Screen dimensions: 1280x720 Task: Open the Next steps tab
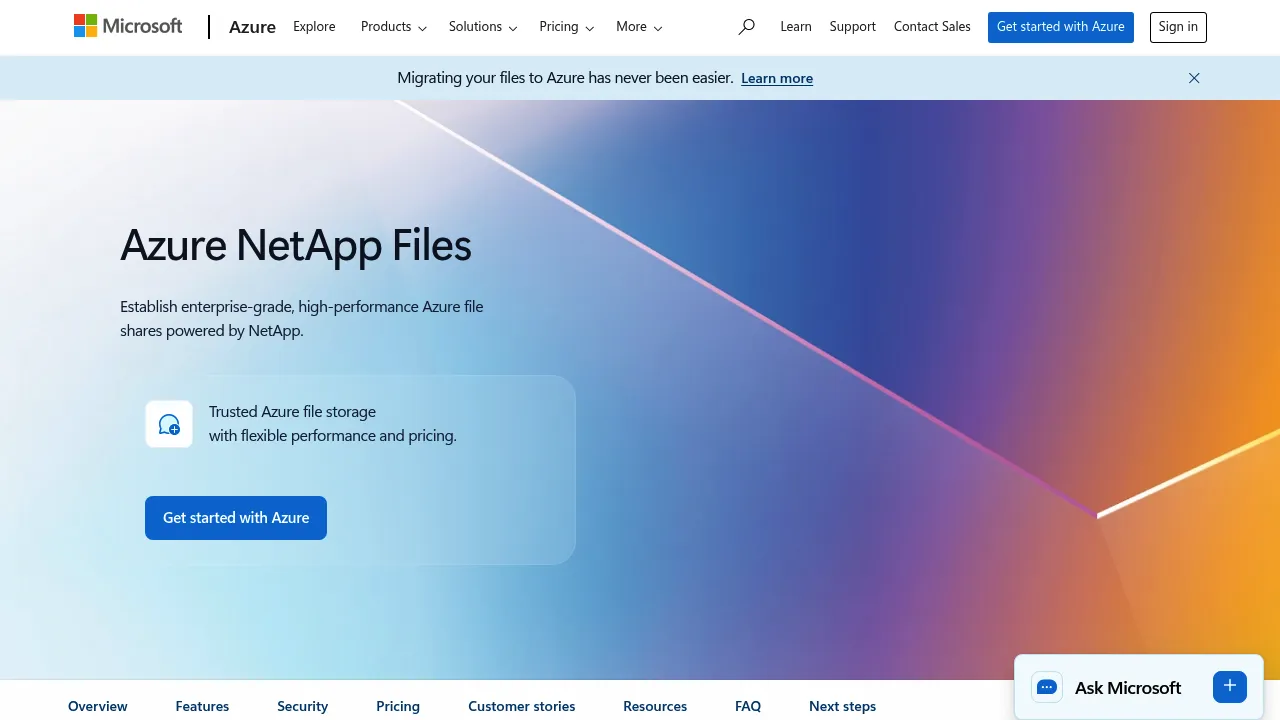[842, 706]
